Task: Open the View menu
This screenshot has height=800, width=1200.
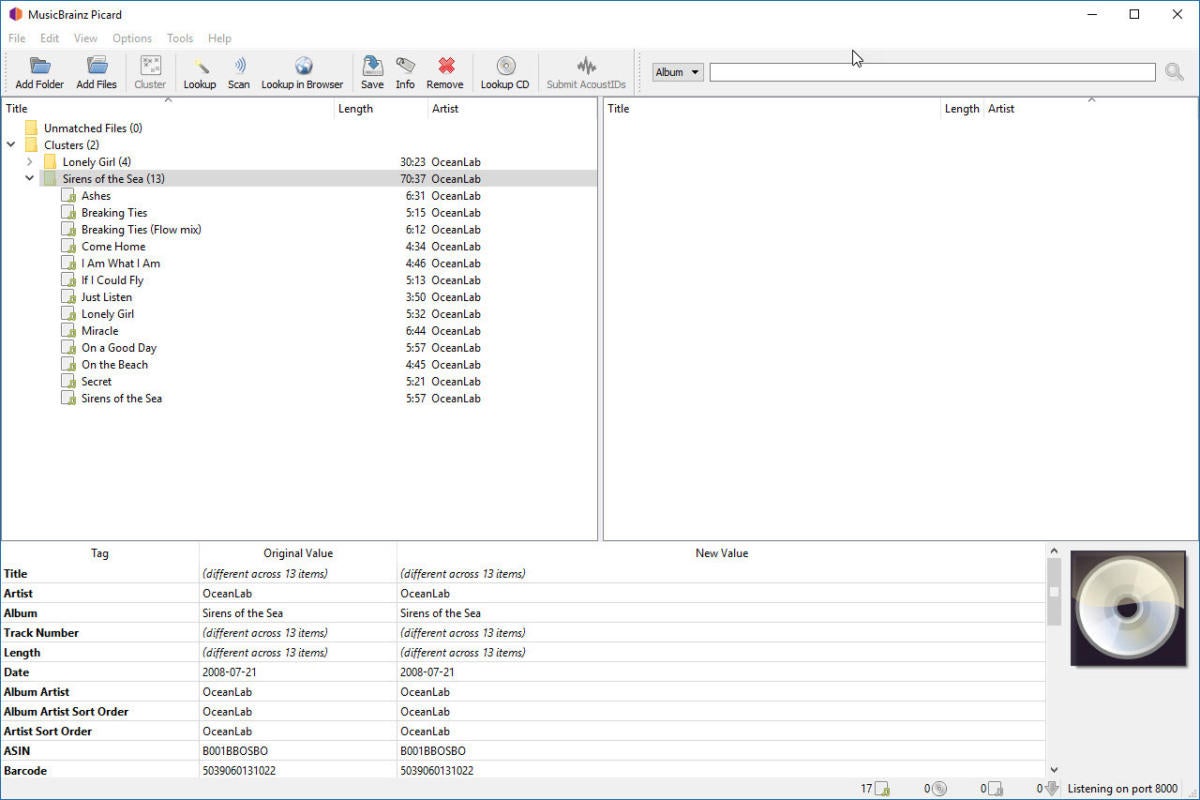Action: 85,38
